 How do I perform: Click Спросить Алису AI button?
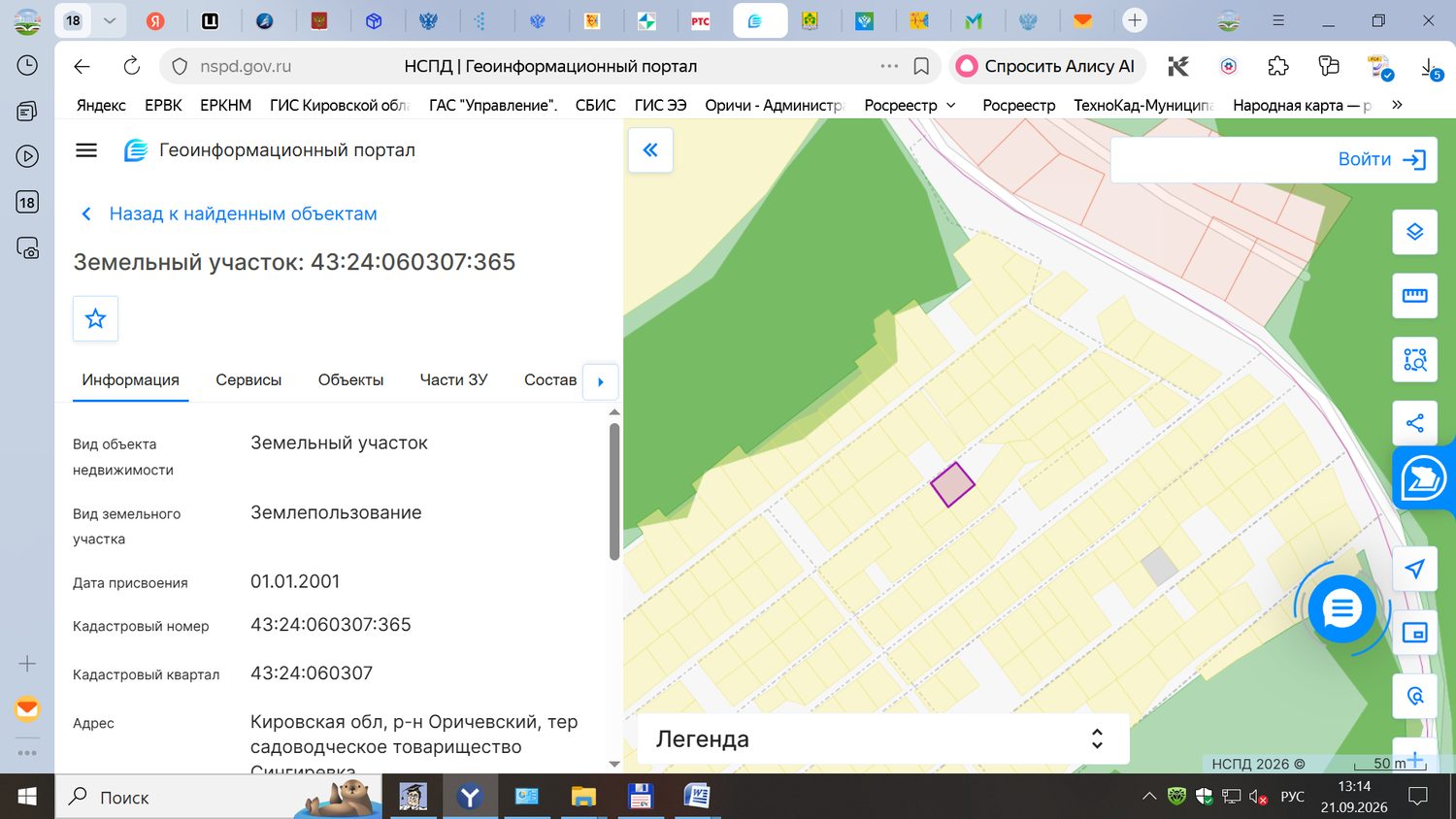(1047, 66)
